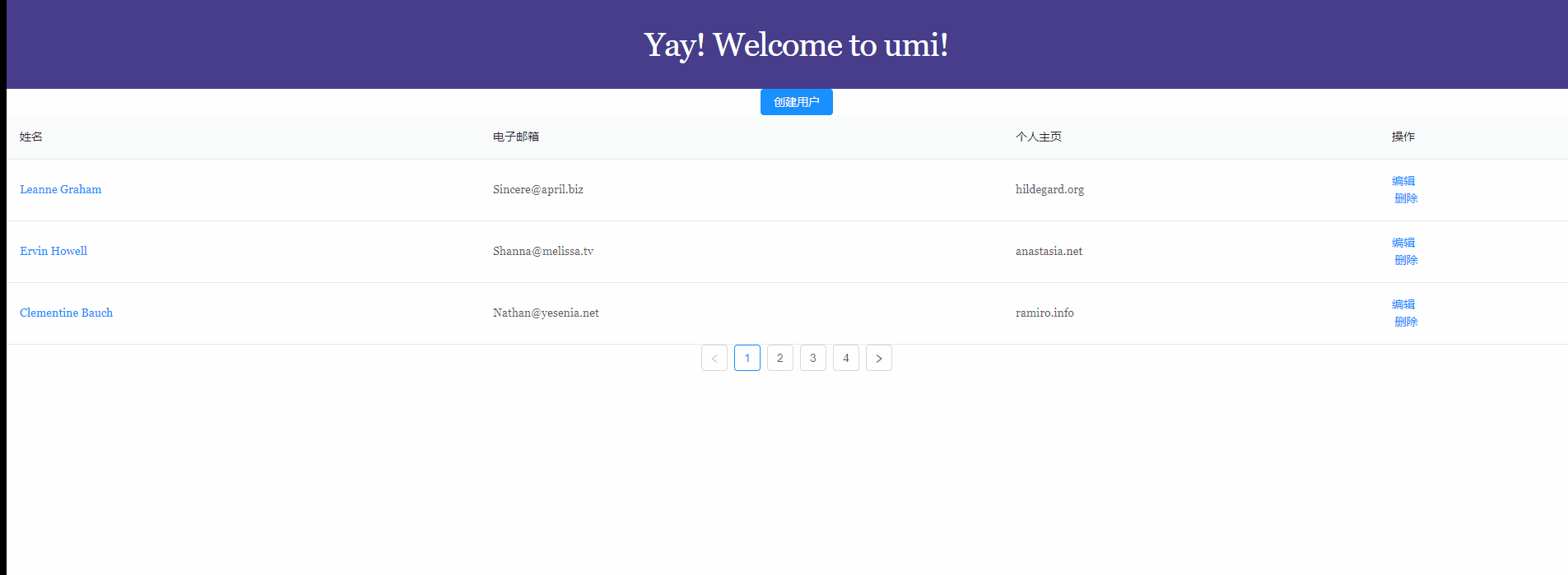Screen dimensions: 1568x575
Task: Edit (编辑) the Clementine Bauch row
Action: click(1403, 304)
